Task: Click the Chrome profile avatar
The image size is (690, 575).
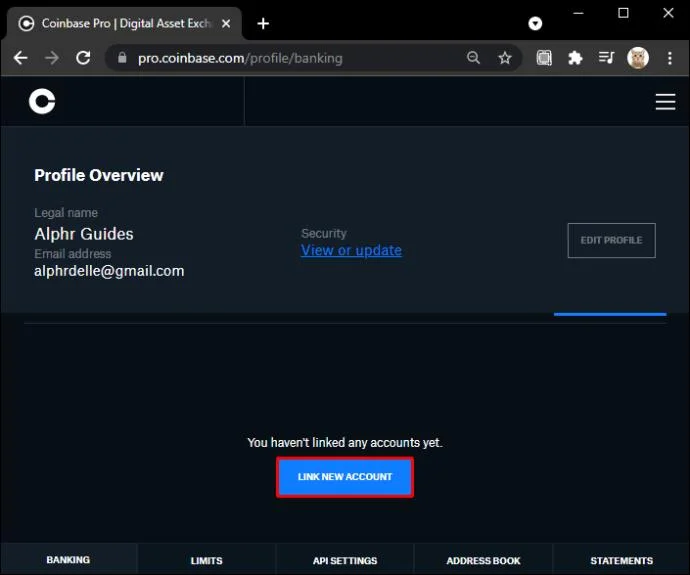Action: pyautogui.click(x=638, y=58)
